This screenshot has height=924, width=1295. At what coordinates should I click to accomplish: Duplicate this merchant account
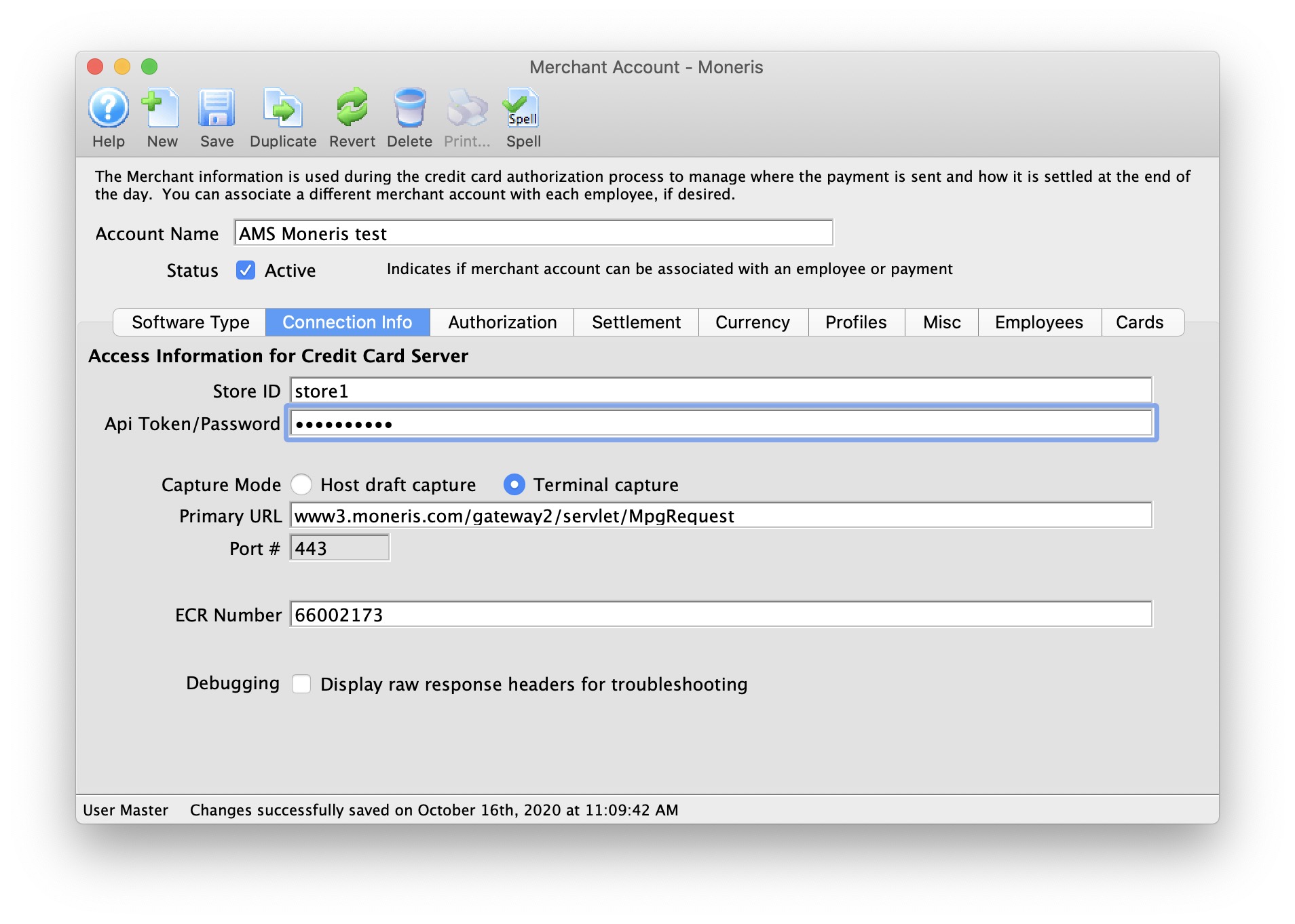tap(283, 109)
